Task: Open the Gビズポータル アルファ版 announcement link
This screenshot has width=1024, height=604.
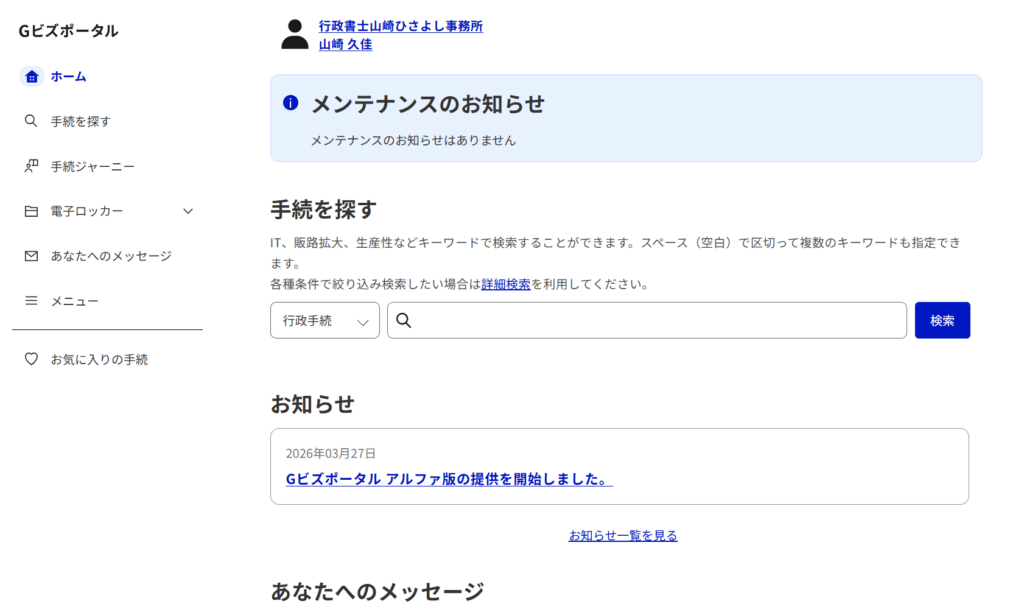Action: click(449, 479)
